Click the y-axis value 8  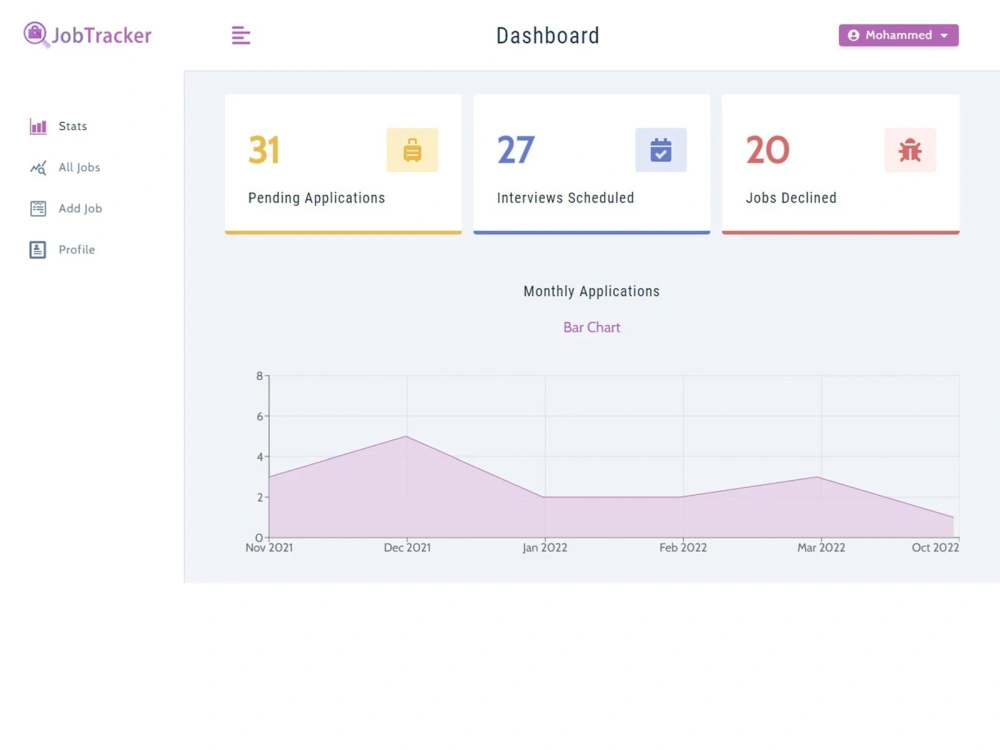[x=260, y=376]
